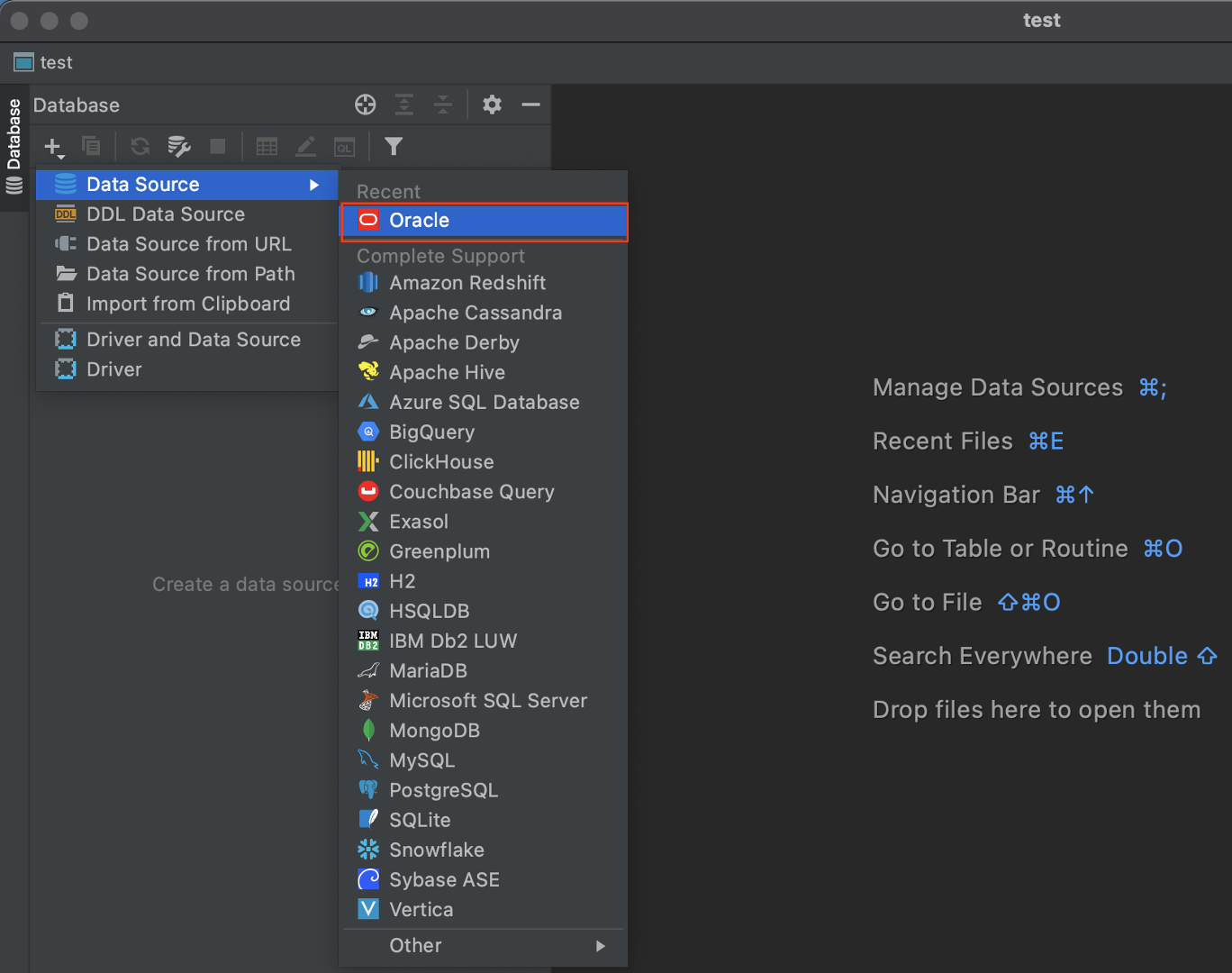Click the Table editor toolbar icon
The width and height of the screenshot is (1232, 973).
point(267,146)
